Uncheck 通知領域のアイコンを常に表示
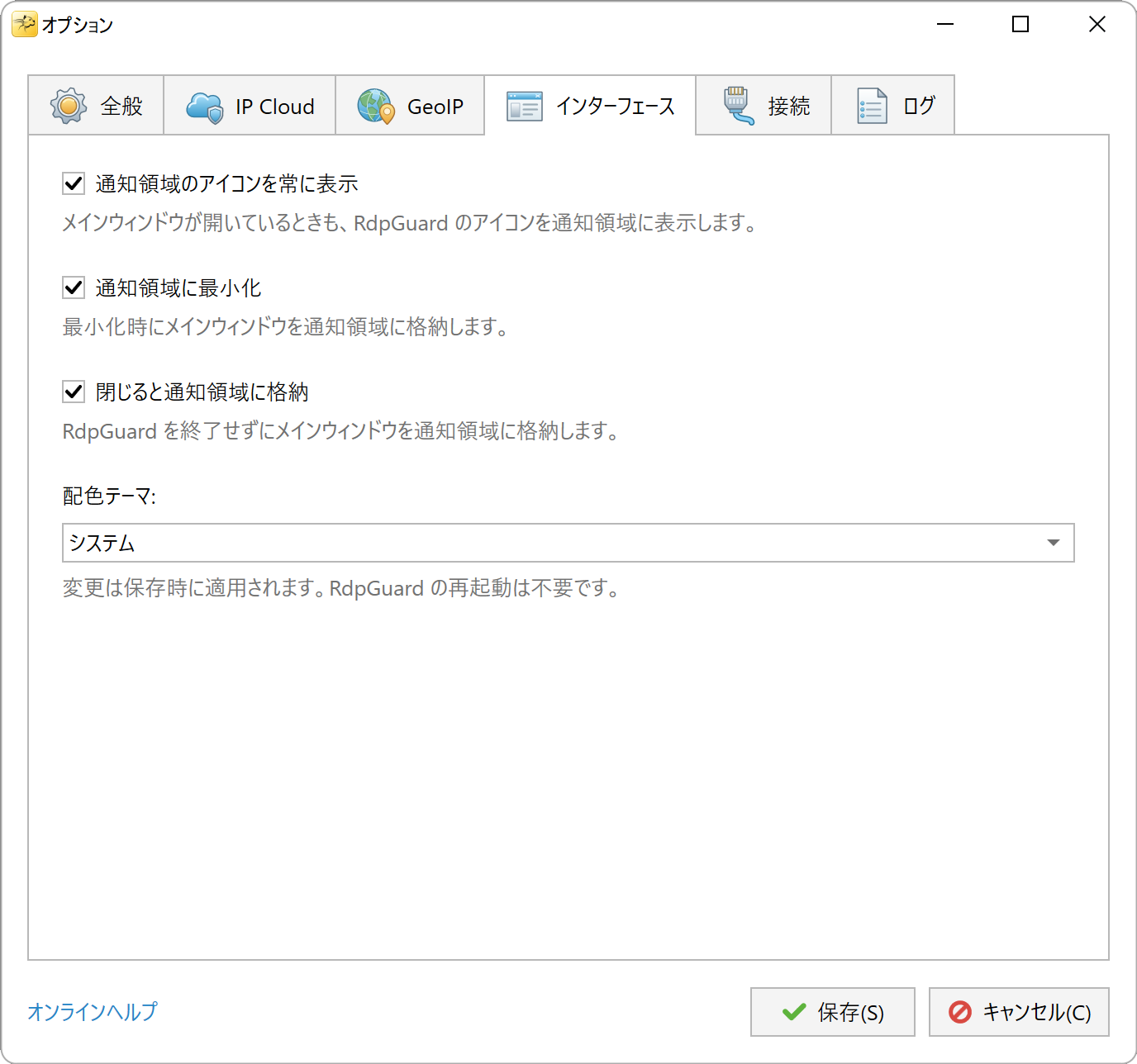The width and height of the screenshot is (1137, 1064). 74,183
